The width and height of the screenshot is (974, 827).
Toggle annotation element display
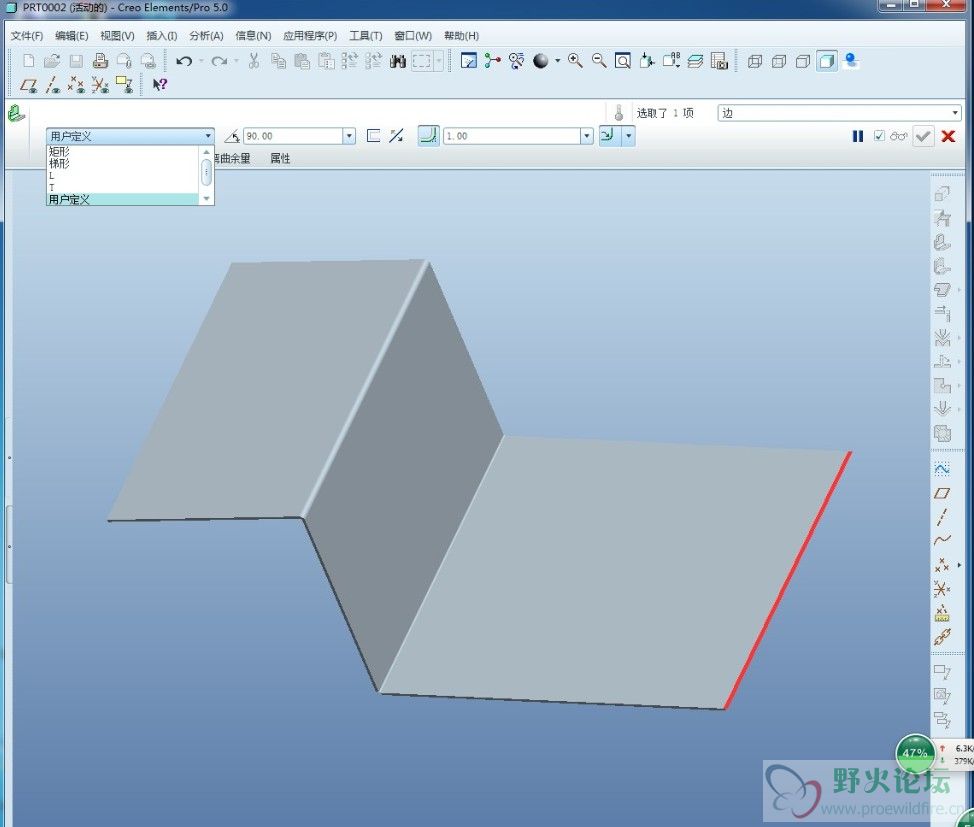click(124, 85)
